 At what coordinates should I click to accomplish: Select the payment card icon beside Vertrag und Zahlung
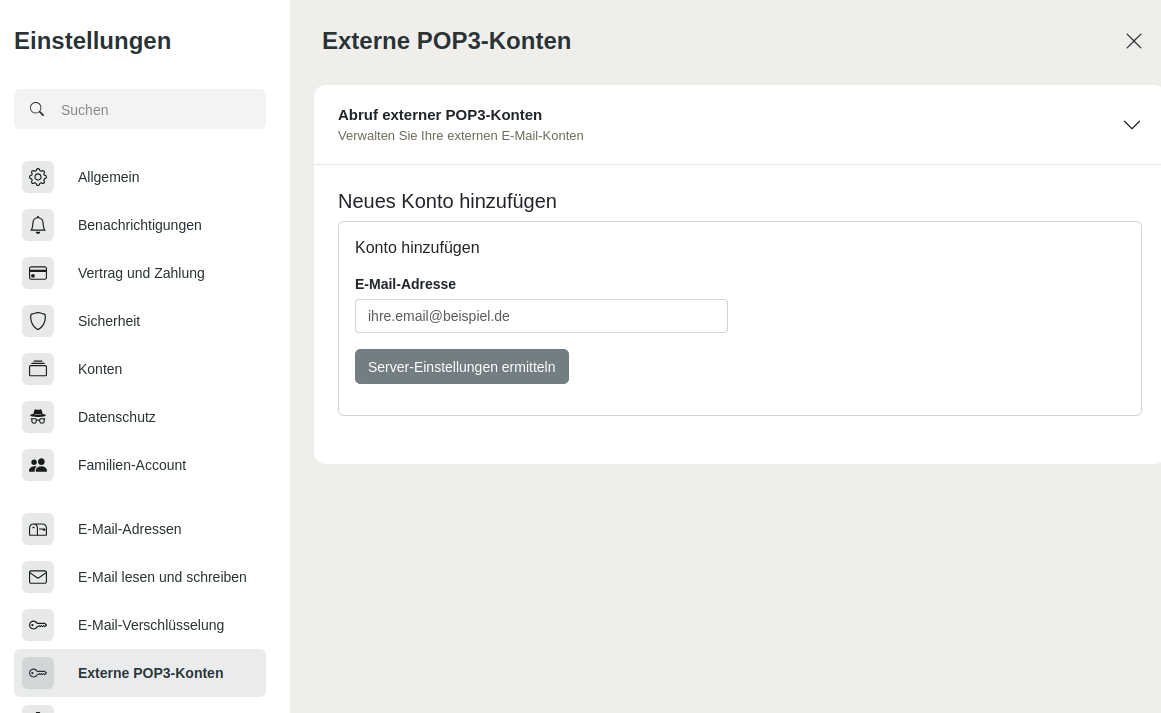[x=38, y=273]
